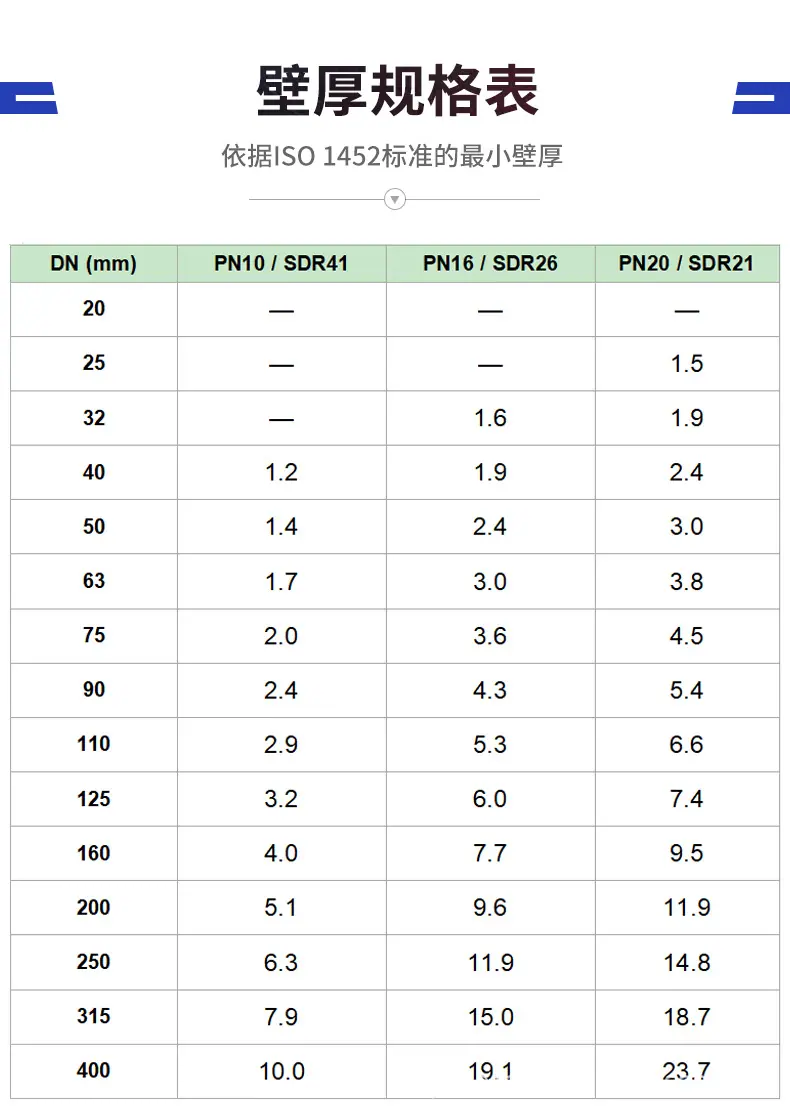Click the DN 20 row label
The height and width of the screenshot is (1117, 790).
pyautogui.click(x=94, y=308)
